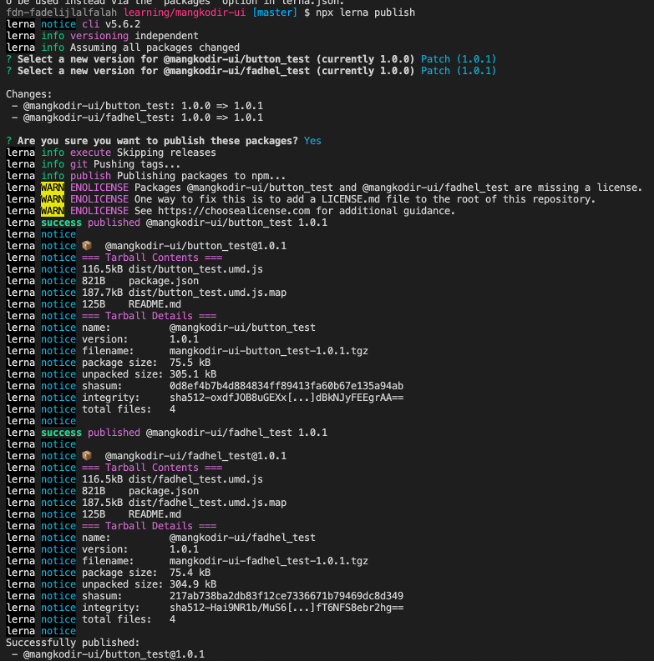The image size is (654, 662).
Task: Click the 'Changes:' heading
Action: 29,94
